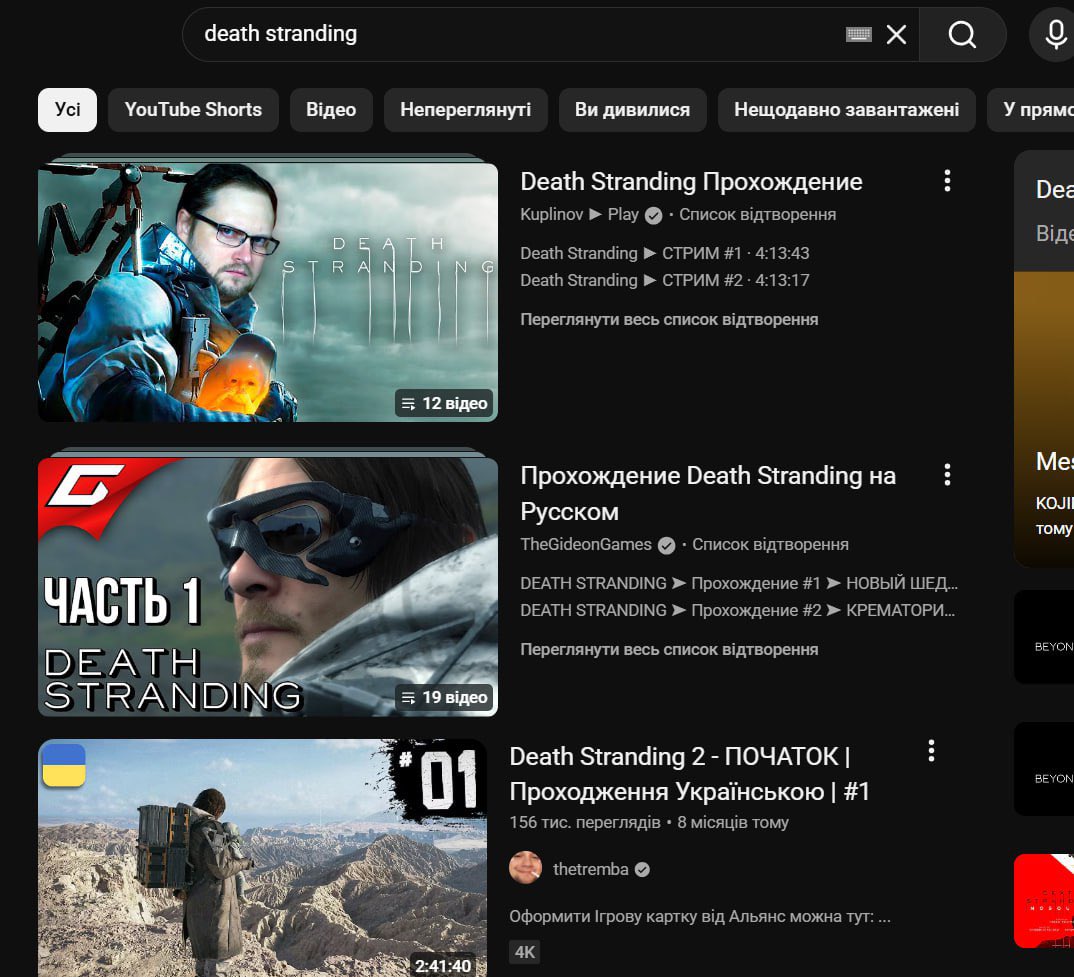
Task: Open the "Death Stranding Прохождение" title
Action: pos(691,182)
